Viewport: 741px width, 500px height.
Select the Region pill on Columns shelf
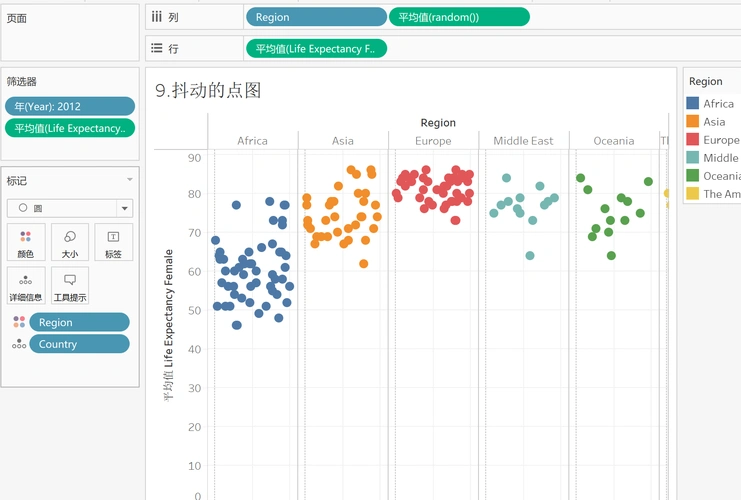tap(315, 17)
